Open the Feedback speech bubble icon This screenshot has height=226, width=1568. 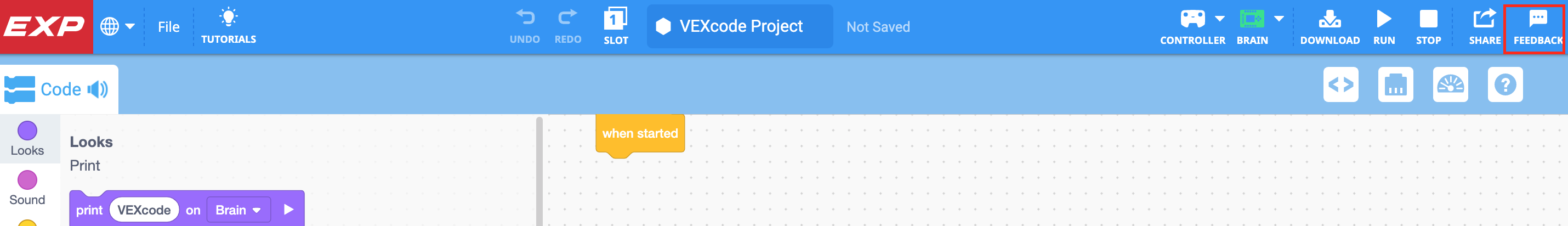point(1537,20)
